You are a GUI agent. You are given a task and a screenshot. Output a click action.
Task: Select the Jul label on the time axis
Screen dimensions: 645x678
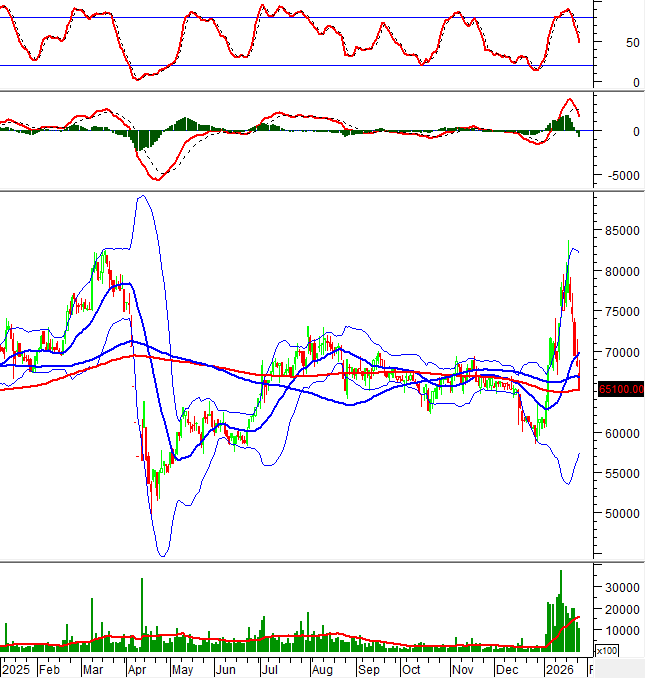click(x=270, y=668)
